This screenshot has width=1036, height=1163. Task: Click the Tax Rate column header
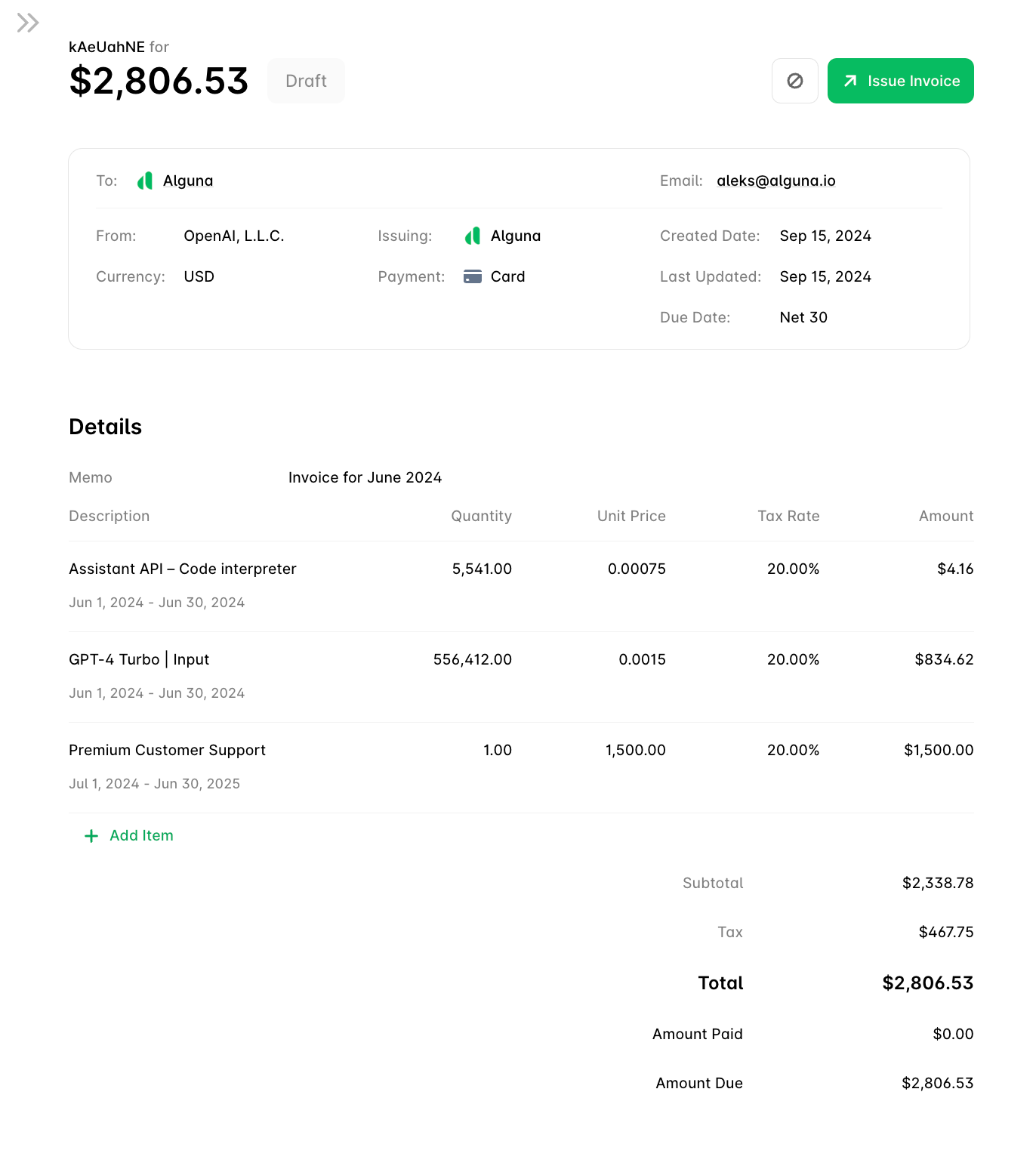pyautogui.click(x=788, y=516)
